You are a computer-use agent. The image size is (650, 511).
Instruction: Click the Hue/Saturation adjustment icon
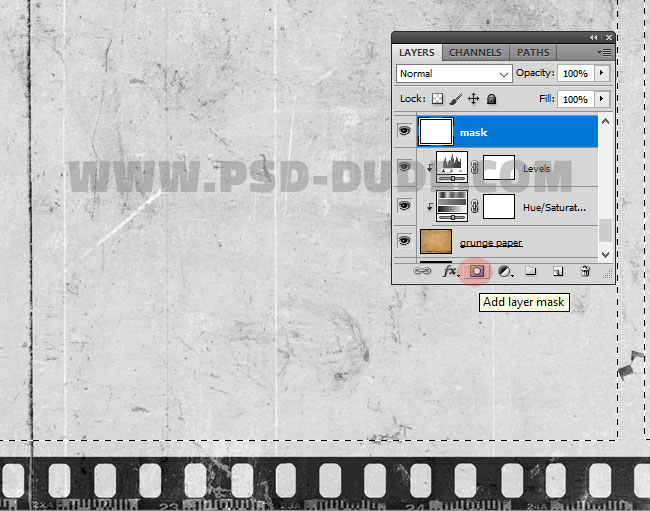coord(452,206)
